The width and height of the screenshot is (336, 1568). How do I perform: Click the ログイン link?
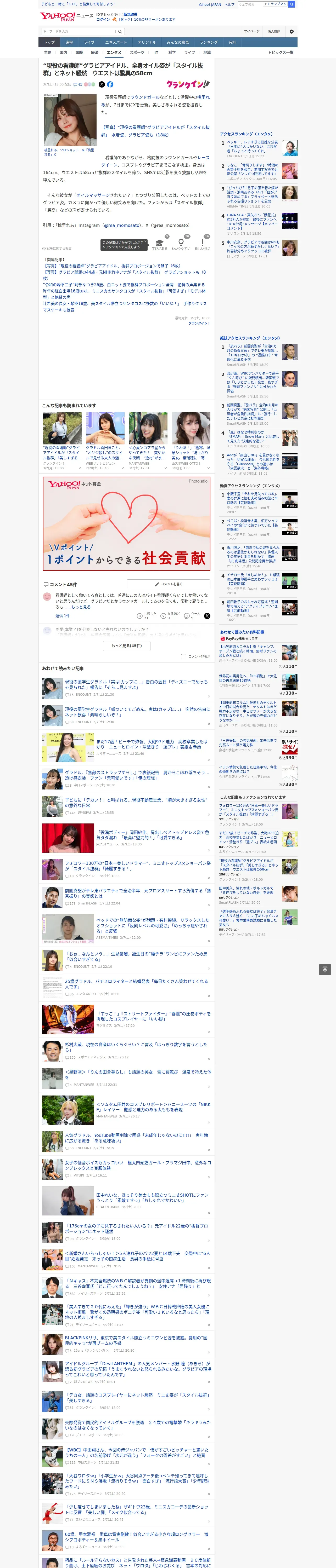point(103,20)
